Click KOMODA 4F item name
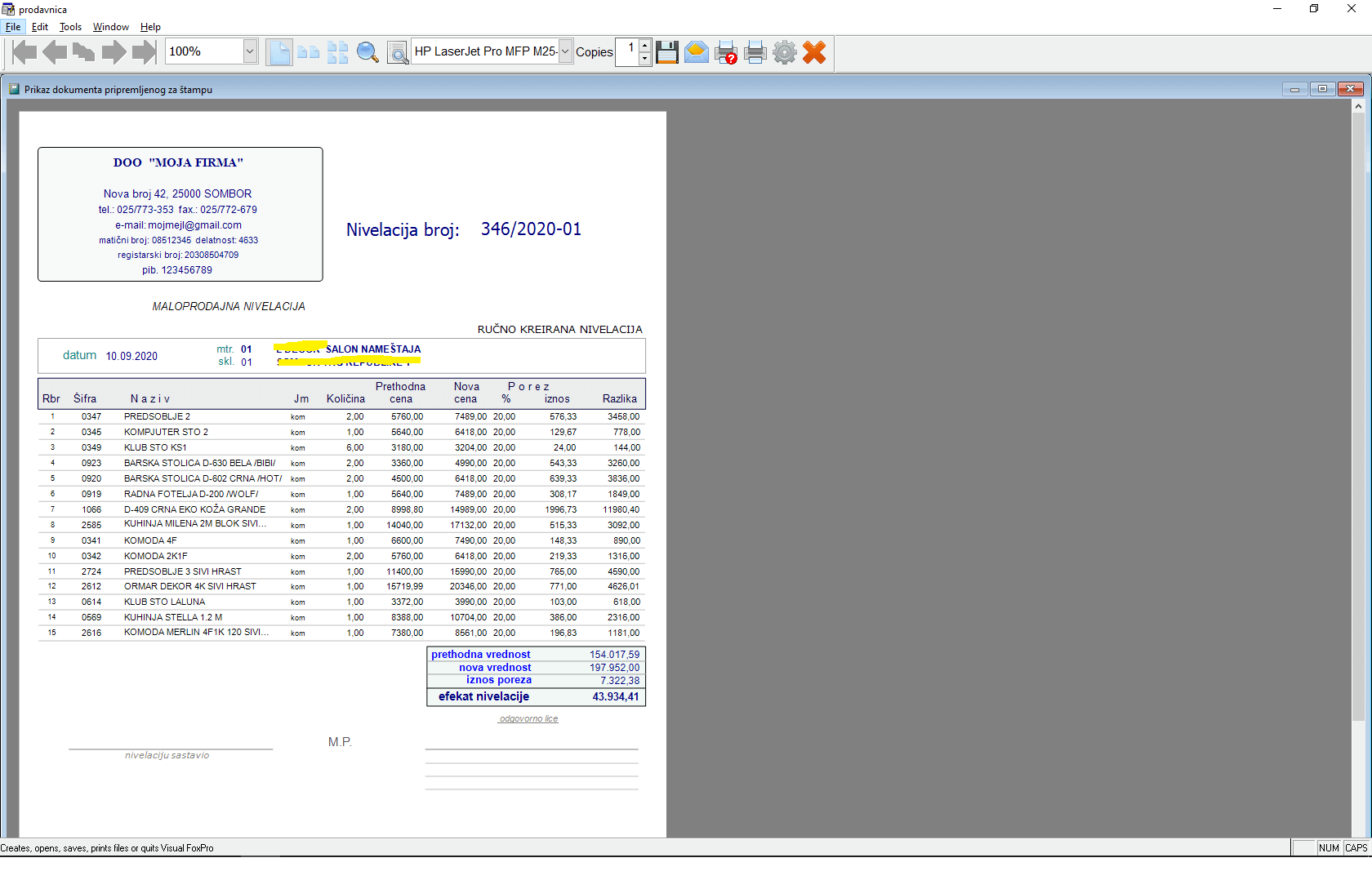 tap(150, 540)
